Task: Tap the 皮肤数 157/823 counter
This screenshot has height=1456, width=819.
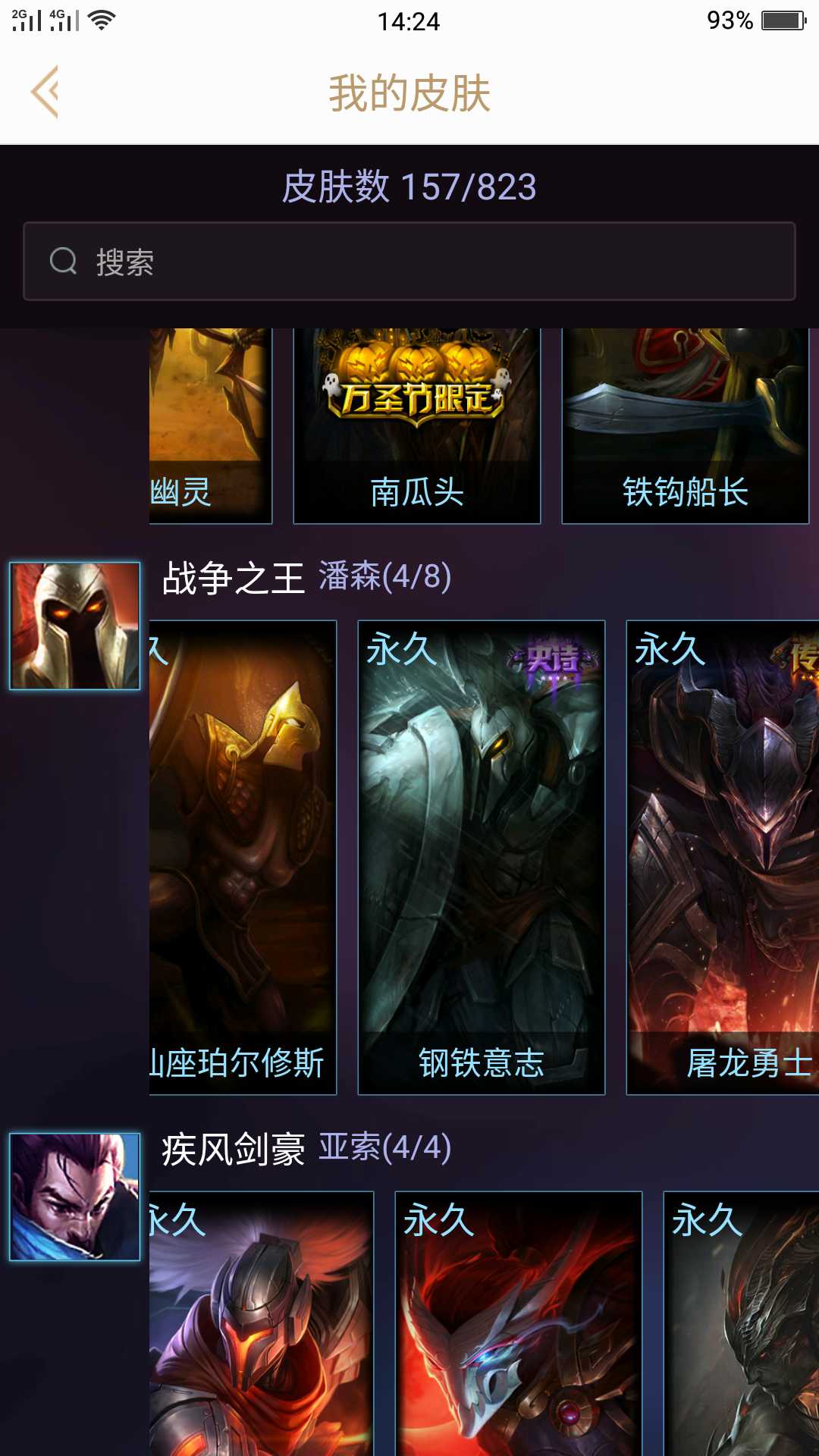Action: coord(409,187)
